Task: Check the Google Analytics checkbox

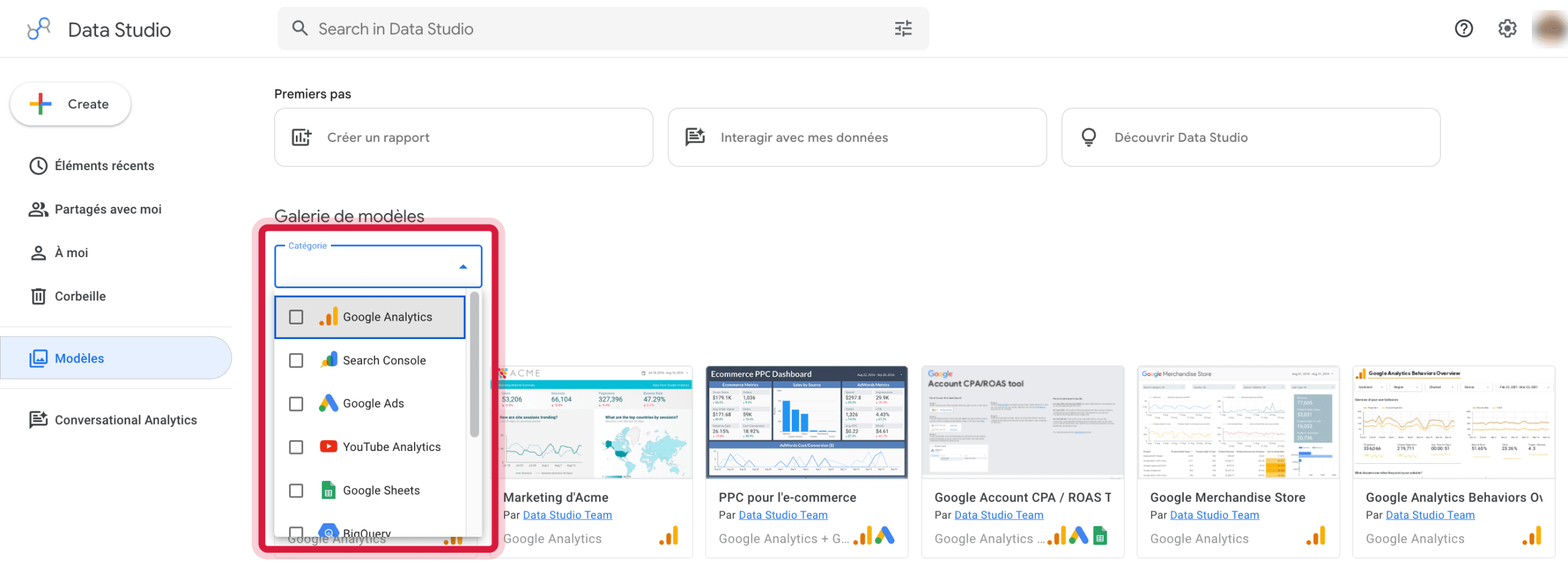Action: click(x=296, y=317)
